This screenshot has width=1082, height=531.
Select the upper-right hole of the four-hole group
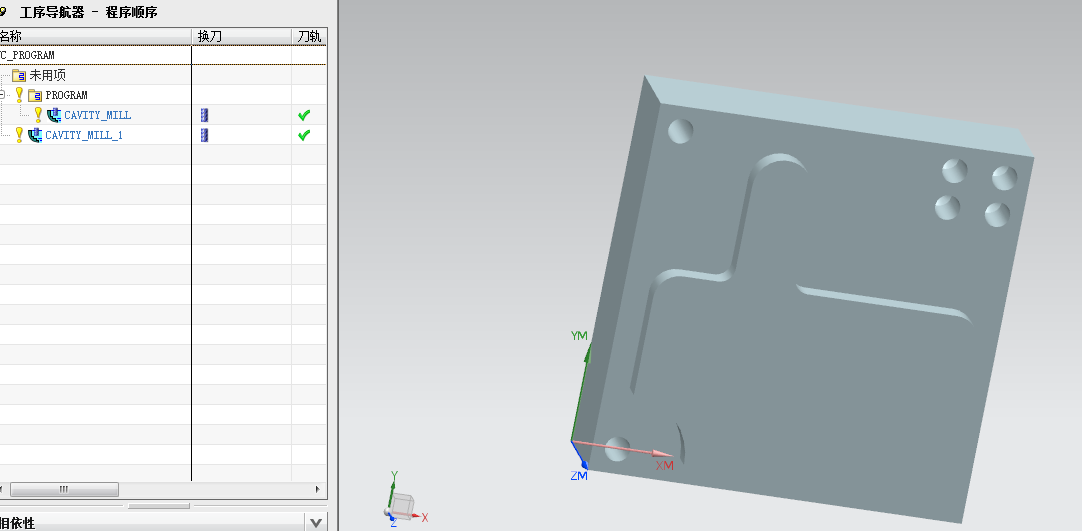tap(1005, 178)
